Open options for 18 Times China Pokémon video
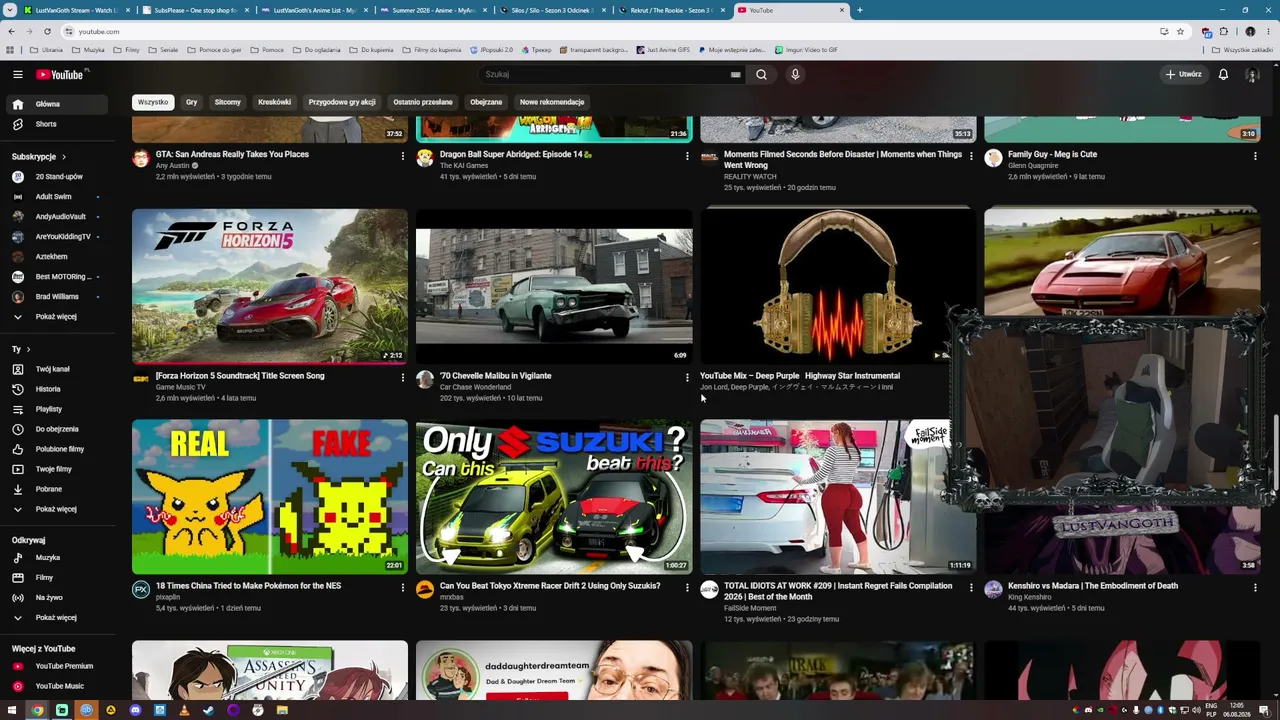This screenshot has width=1280, height=720. pos(403,587)
